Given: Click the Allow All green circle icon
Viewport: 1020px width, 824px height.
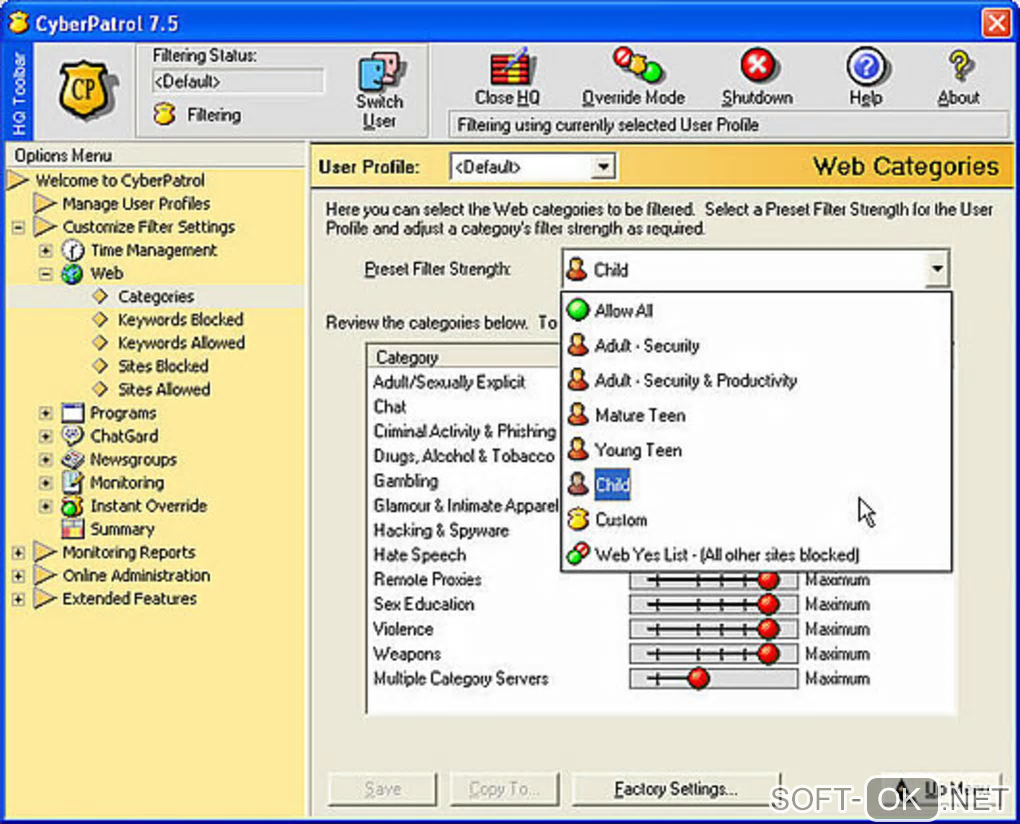Looking at the screenshot, I should click(x=578, y=310).
